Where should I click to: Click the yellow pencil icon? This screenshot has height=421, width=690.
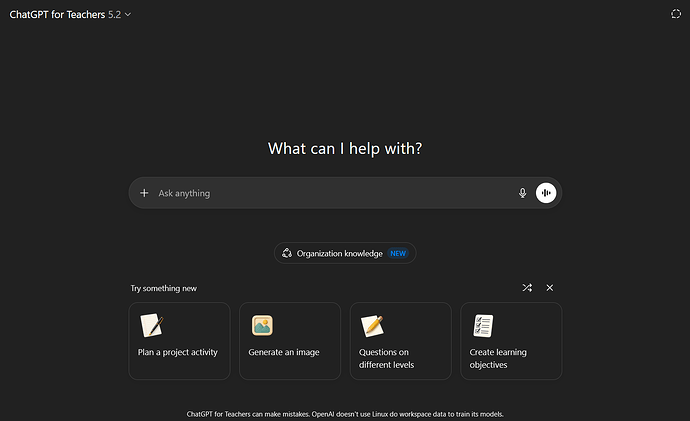pyautogui.click(x=372, y=325)
